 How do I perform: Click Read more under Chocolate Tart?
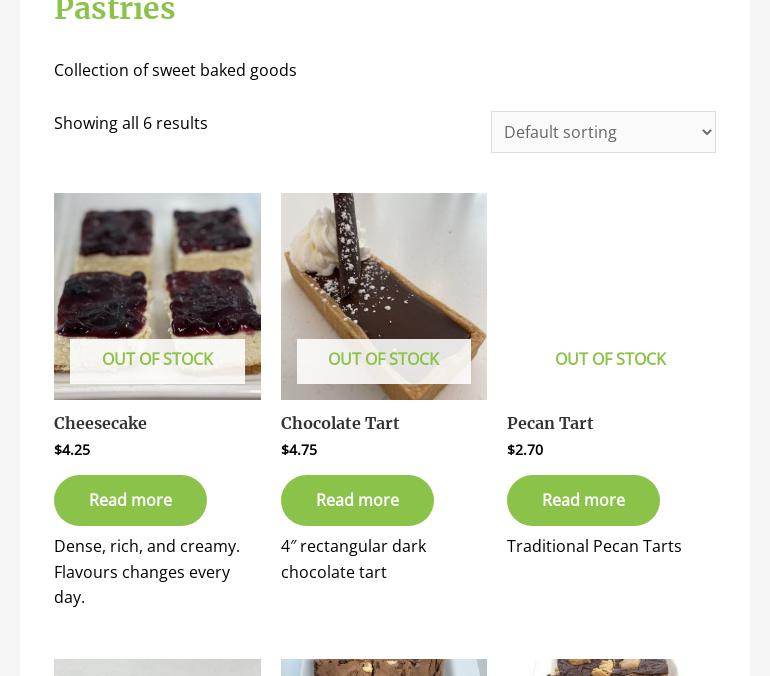[x=357, y=500]
